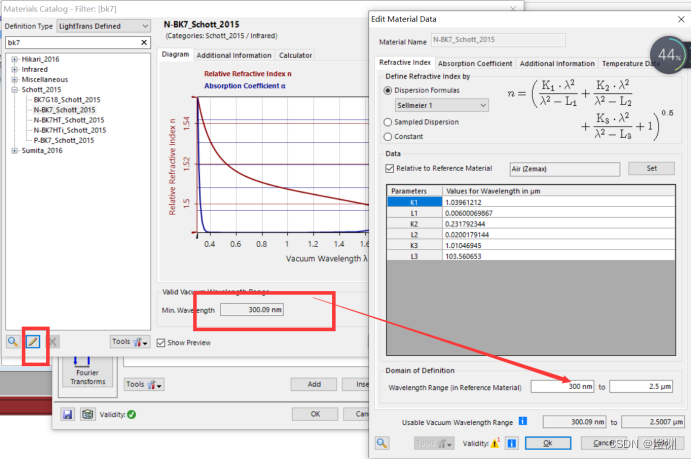Open the Definition Type LightTrans Defined dropdown
Screen dimensions: 691x459
coord(104,26)
